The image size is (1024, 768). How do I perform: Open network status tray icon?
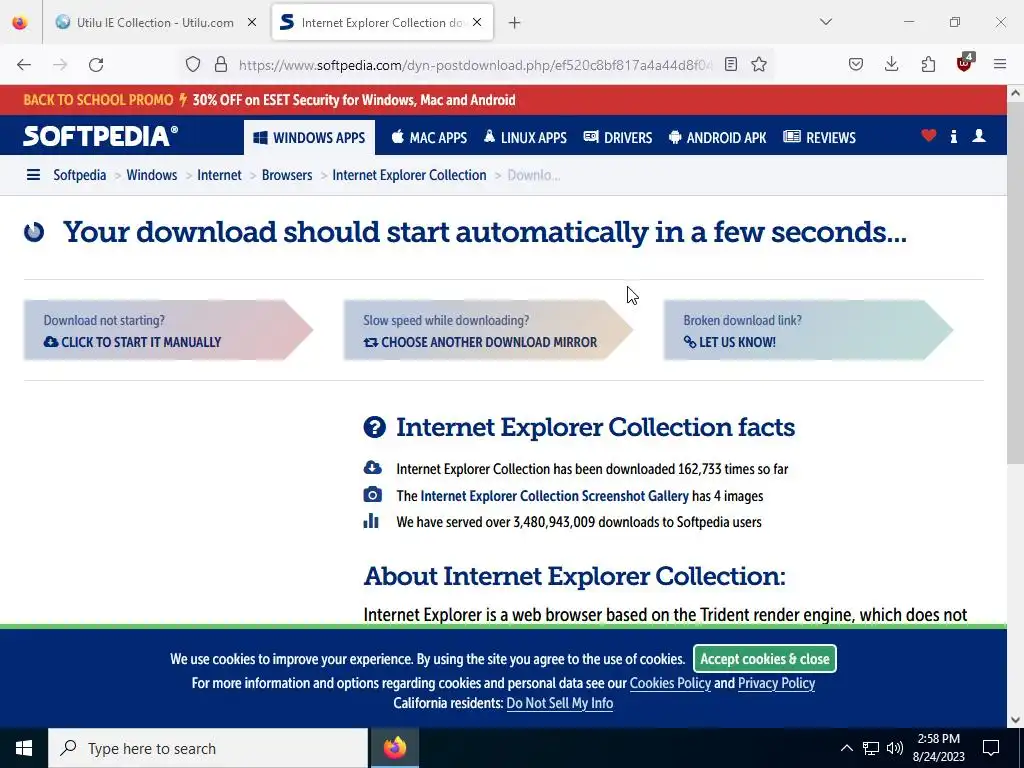click(871, 748)
